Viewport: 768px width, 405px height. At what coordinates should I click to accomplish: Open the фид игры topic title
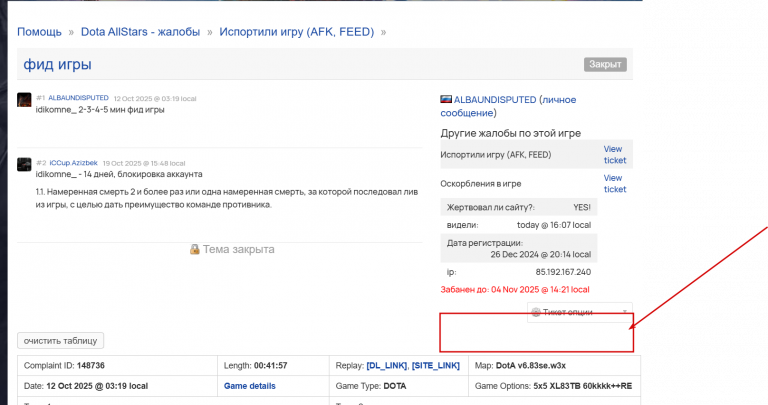click(57, 65)
